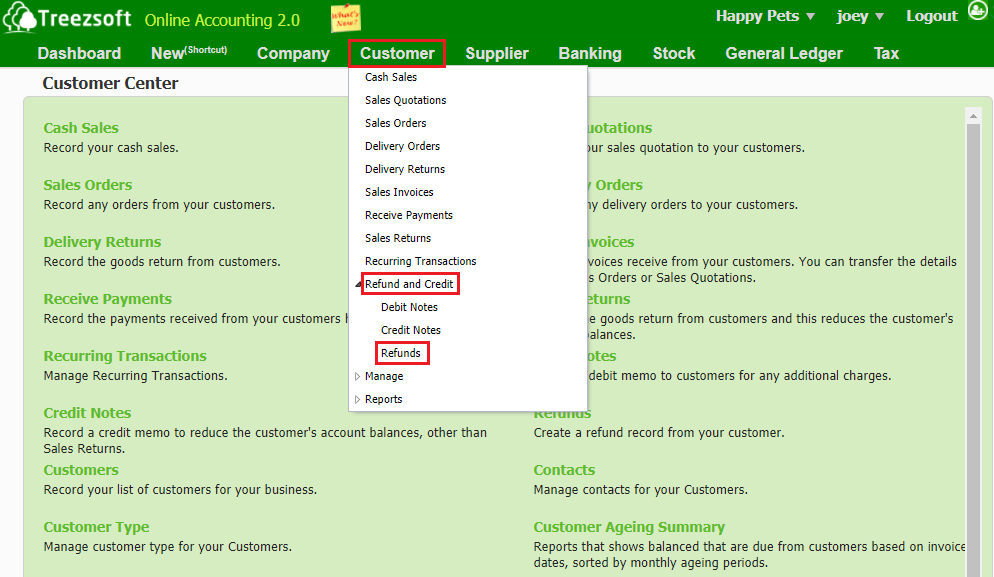Collapse the Refund and Credit submenu arrow

click(x=359, y=285)
